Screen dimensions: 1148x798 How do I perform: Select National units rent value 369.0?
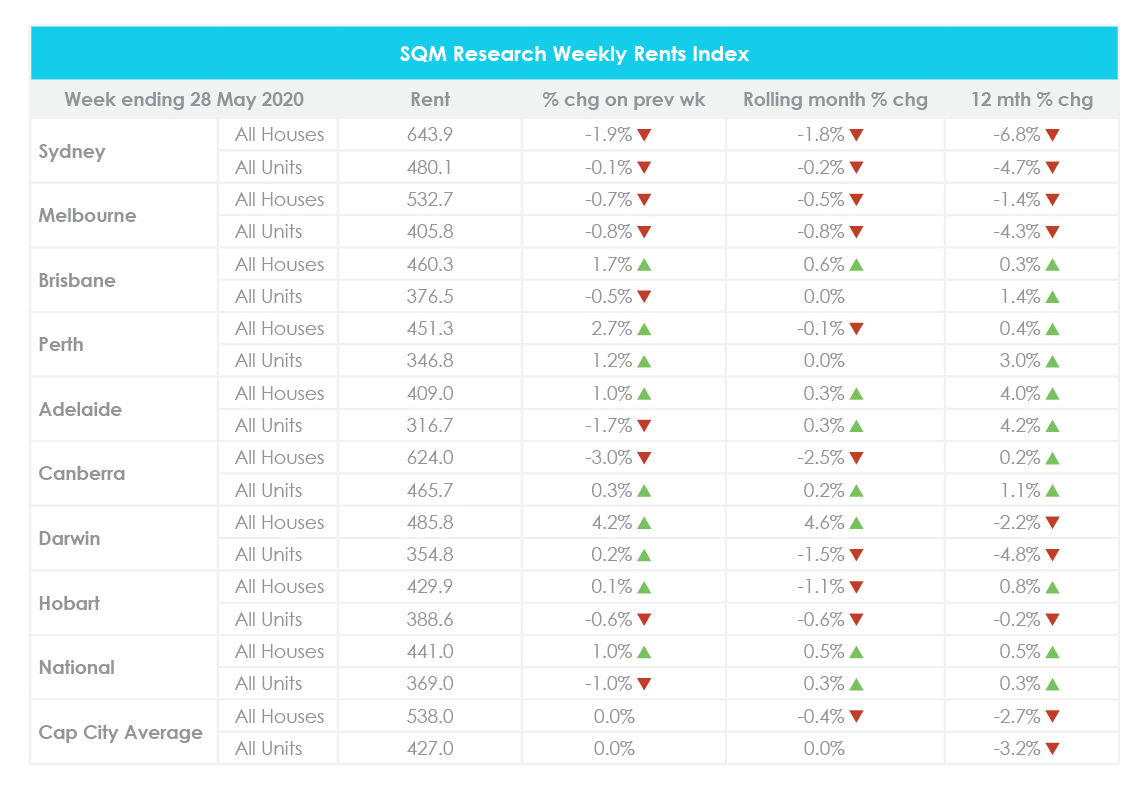(430, 684)
